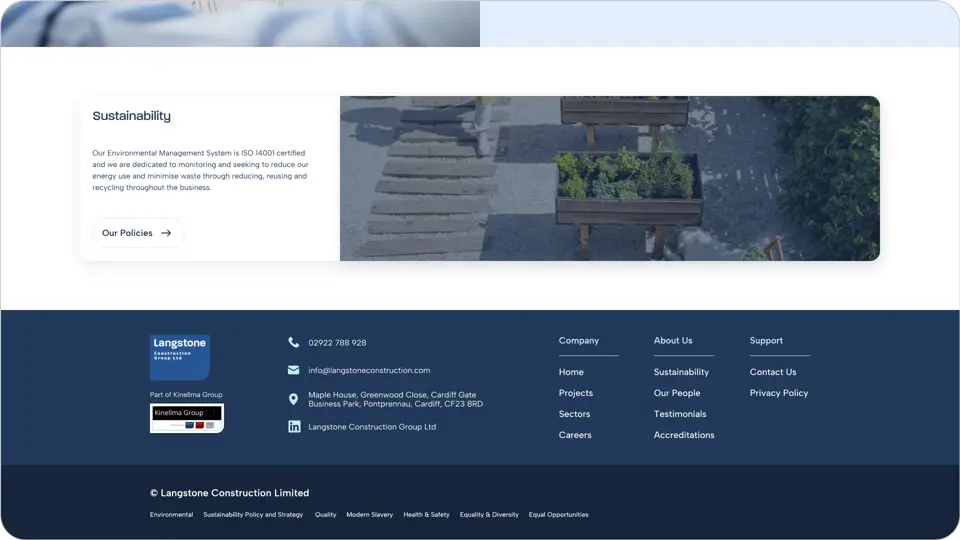Click the map pin location icon
Image resolution: width=960 pixels, height=540 pixels.
pyautogui.click(x=294, y=400)
